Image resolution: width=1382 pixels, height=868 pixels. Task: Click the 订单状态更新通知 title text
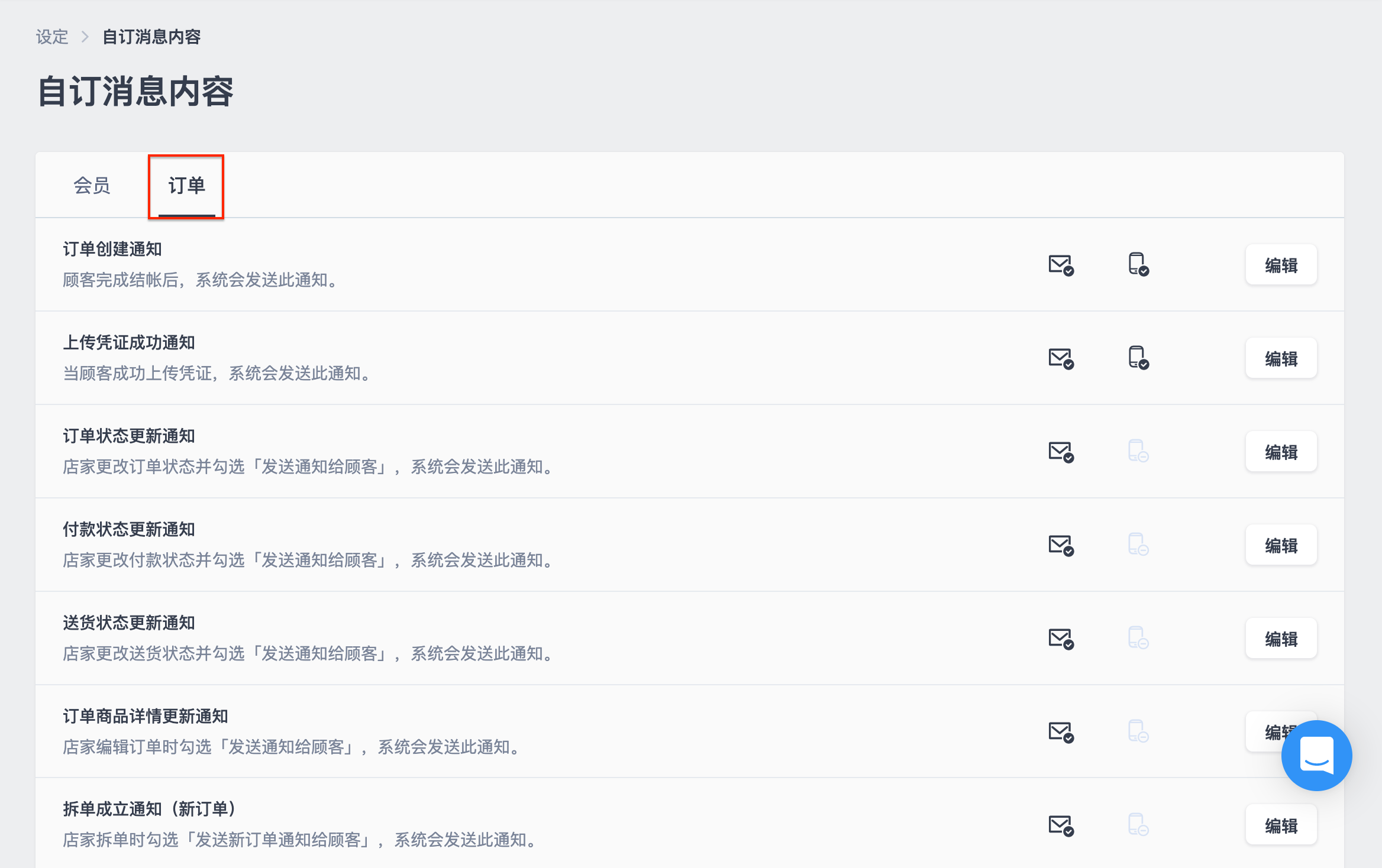pos(129,436)
